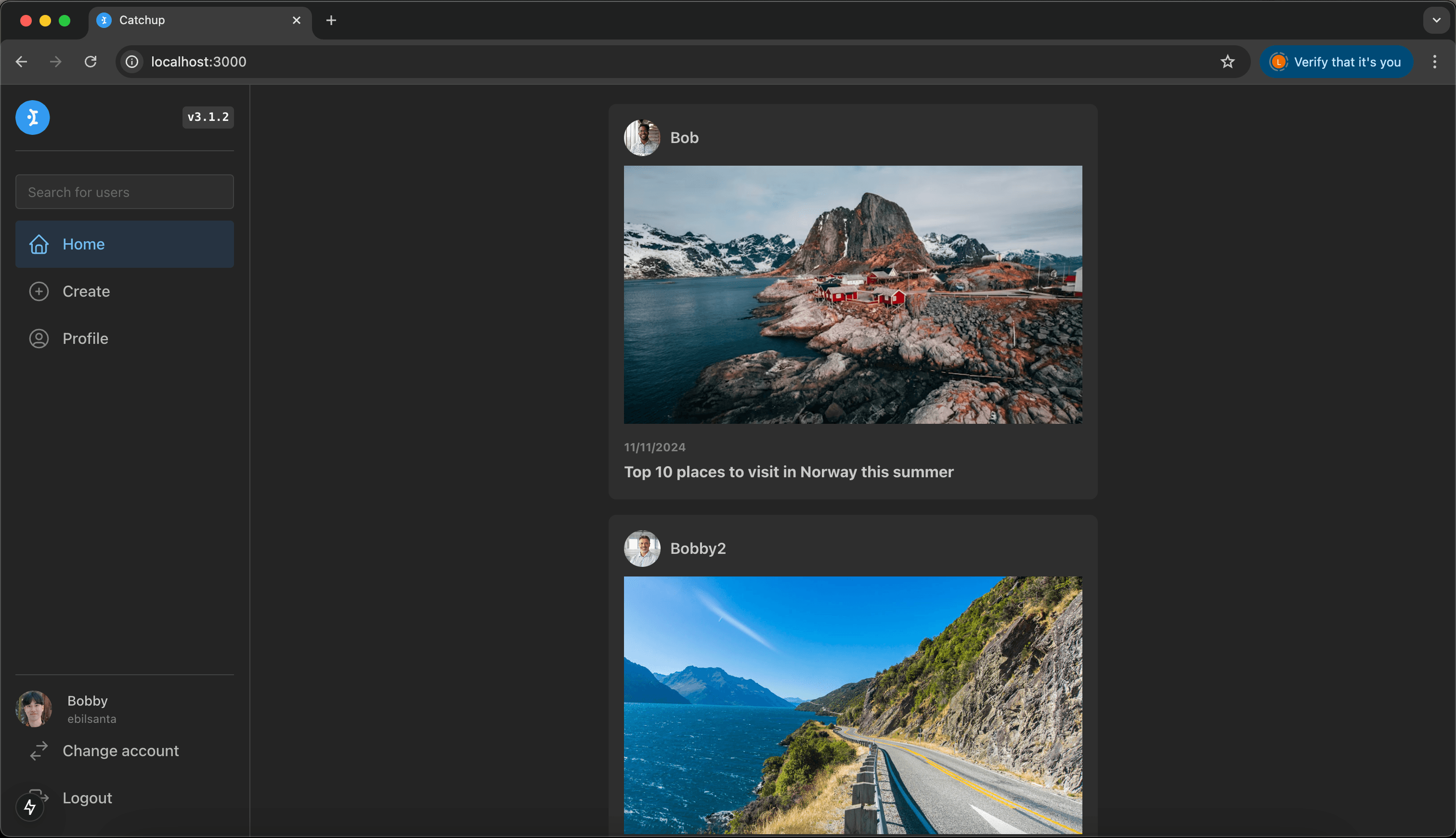Focus the Search for users field
This screenshot has height=838, width=1456.
(x=124, y=192)
